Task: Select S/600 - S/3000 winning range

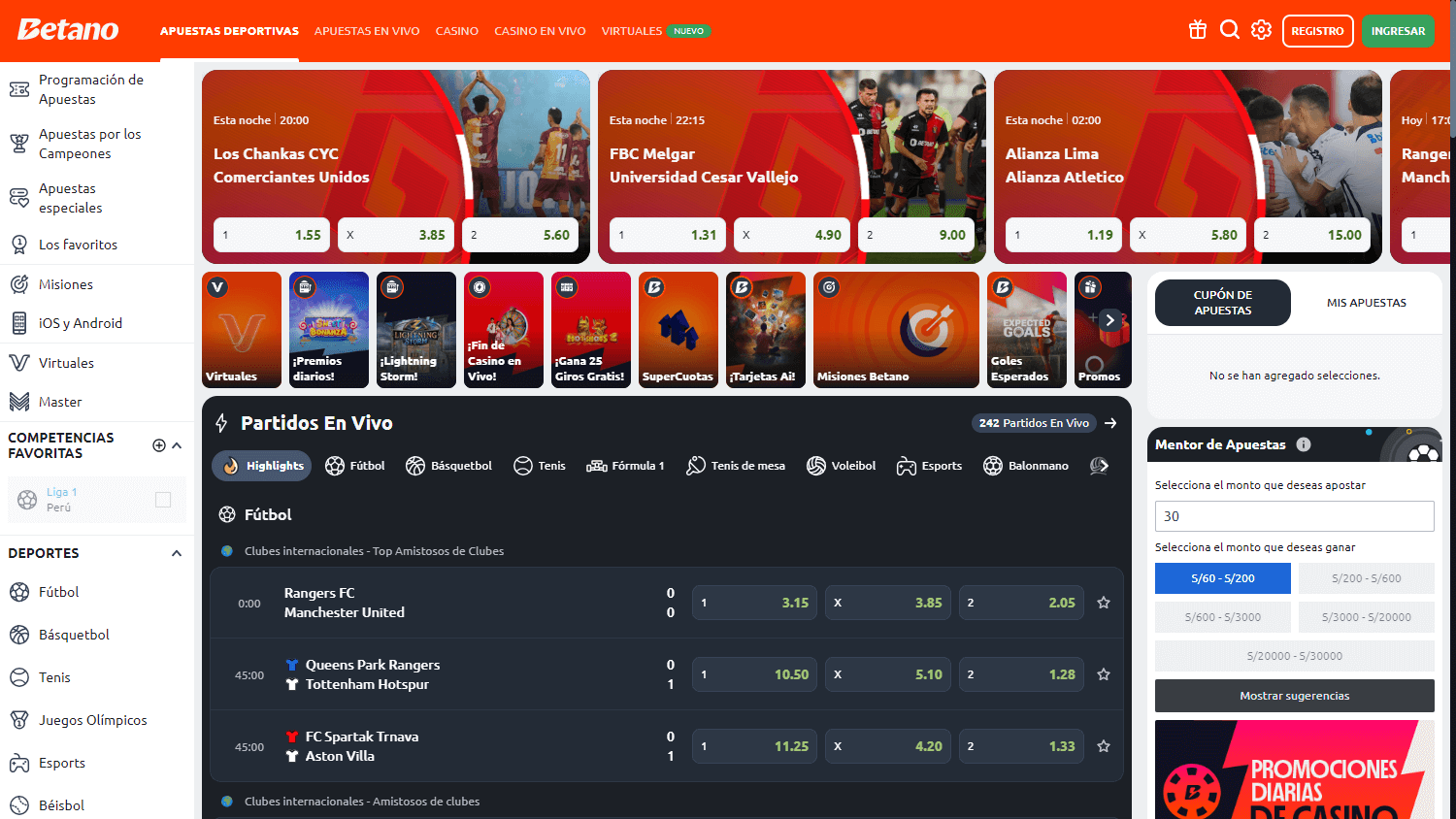Action: point(1223,617)
